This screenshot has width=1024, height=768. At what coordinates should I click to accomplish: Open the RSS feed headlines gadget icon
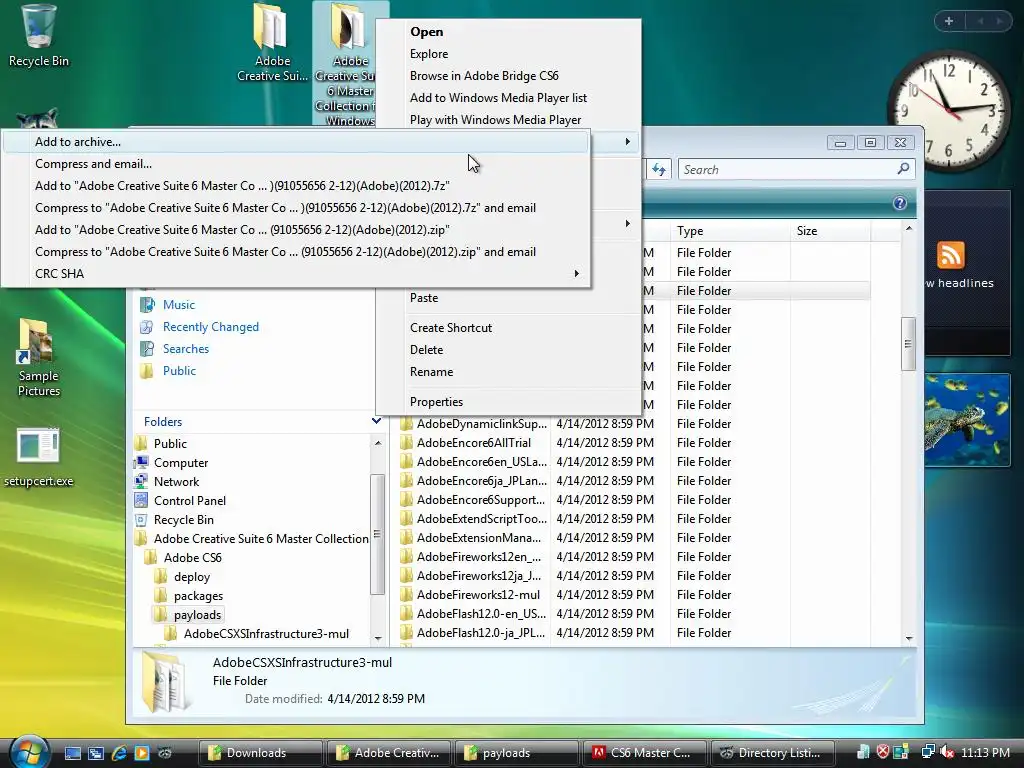click(950, 255)
